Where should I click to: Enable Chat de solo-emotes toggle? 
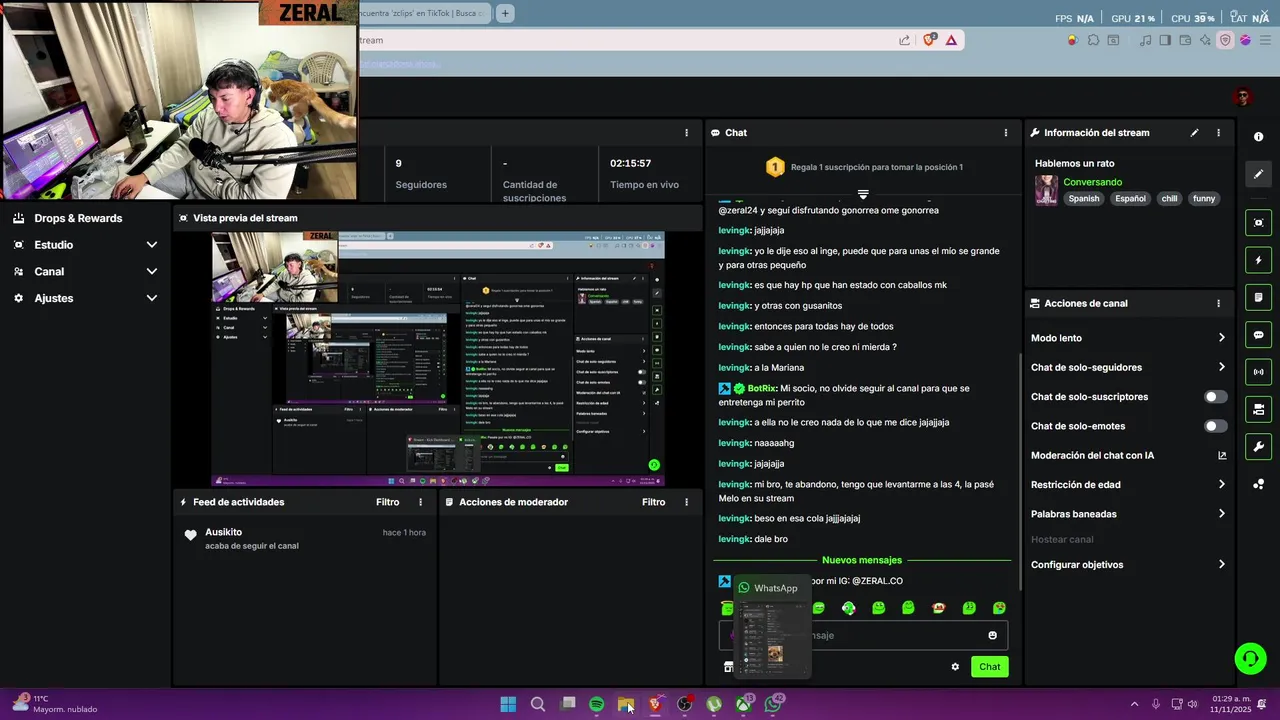pos(1215,426)
